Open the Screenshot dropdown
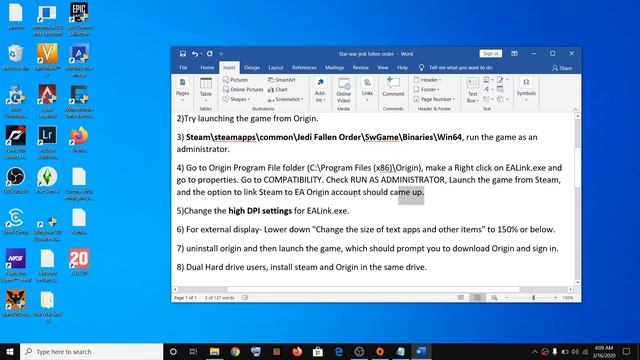Screen dimensions: 640x360 (x=285, y=99)
